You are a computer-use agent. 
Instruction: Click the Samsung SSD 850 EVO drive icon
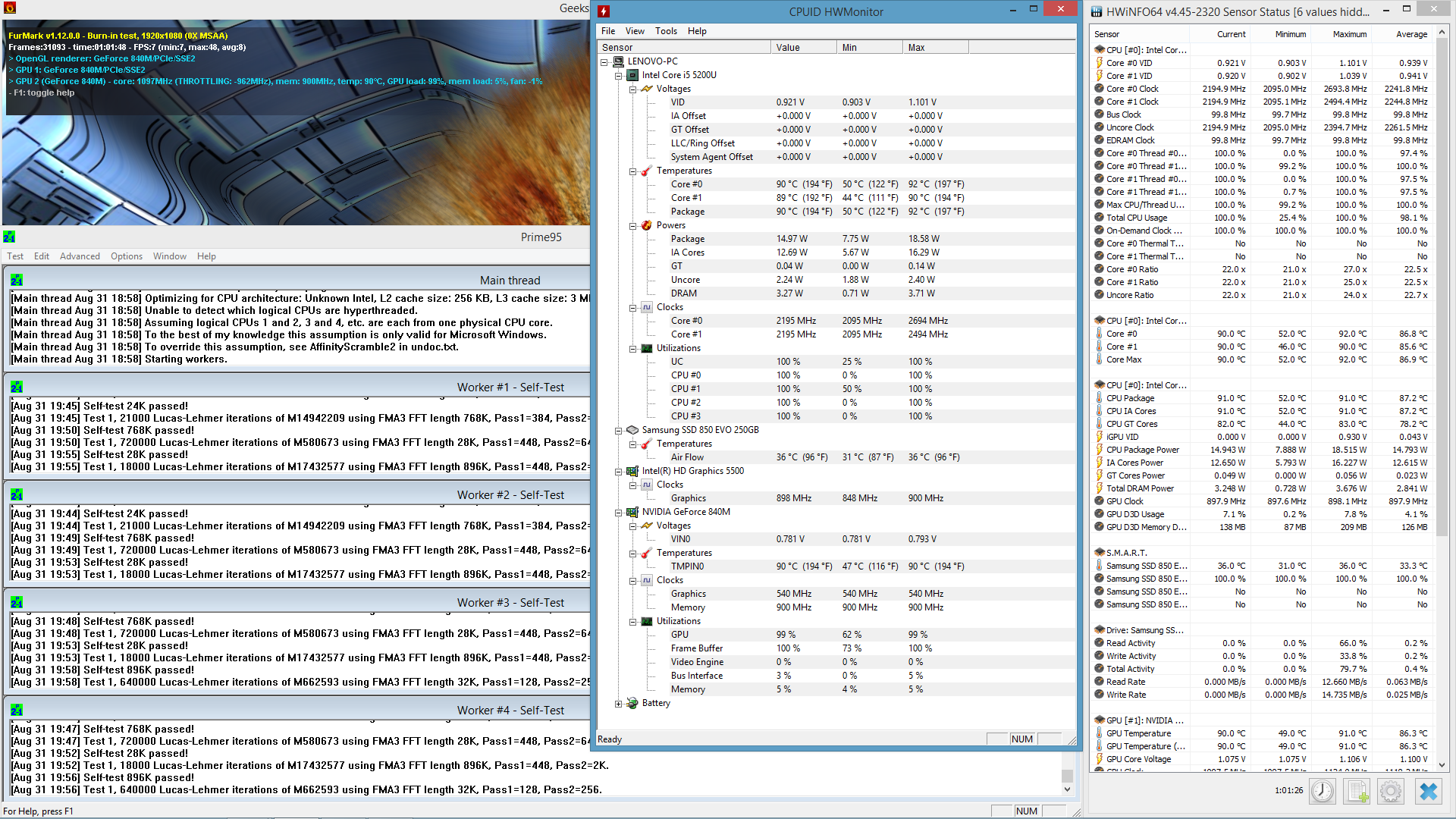coord(632,430)
